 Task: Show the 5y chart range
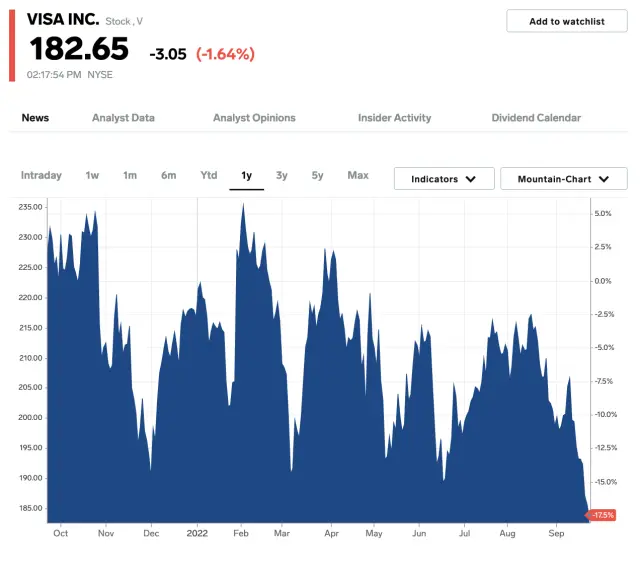pos(317,176)
